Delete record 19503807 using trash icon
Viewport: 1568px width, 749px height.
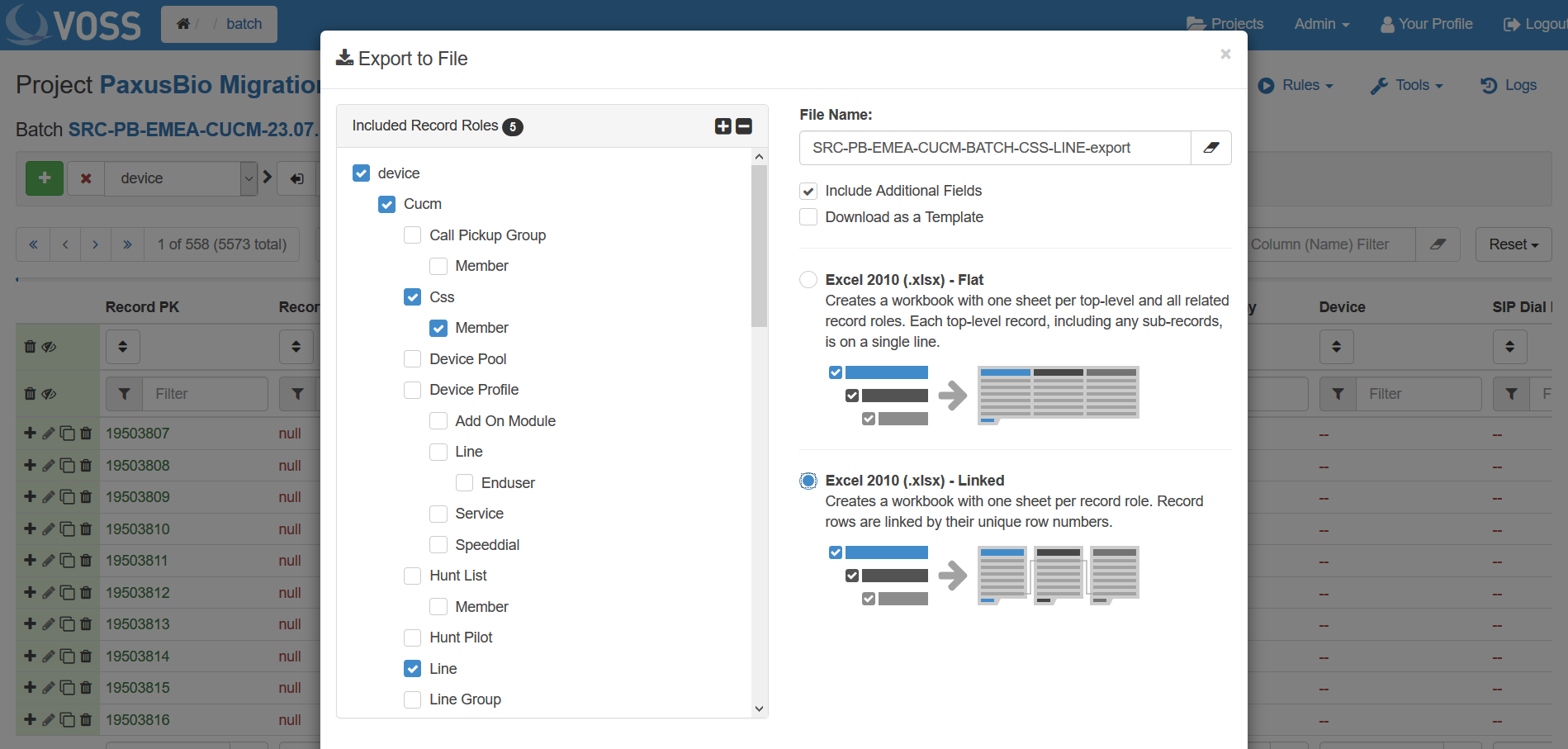[x=86, y=434]
